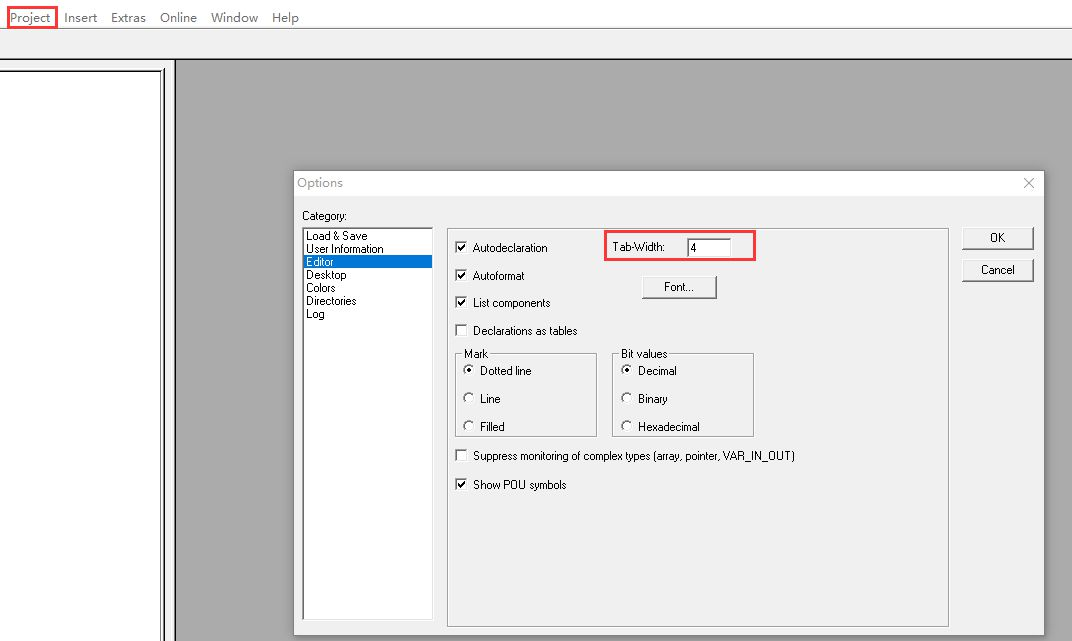Toggle Show POU symbols checkbox
The height and width of the screenshot is (641, 1072).
pos(461,485)
